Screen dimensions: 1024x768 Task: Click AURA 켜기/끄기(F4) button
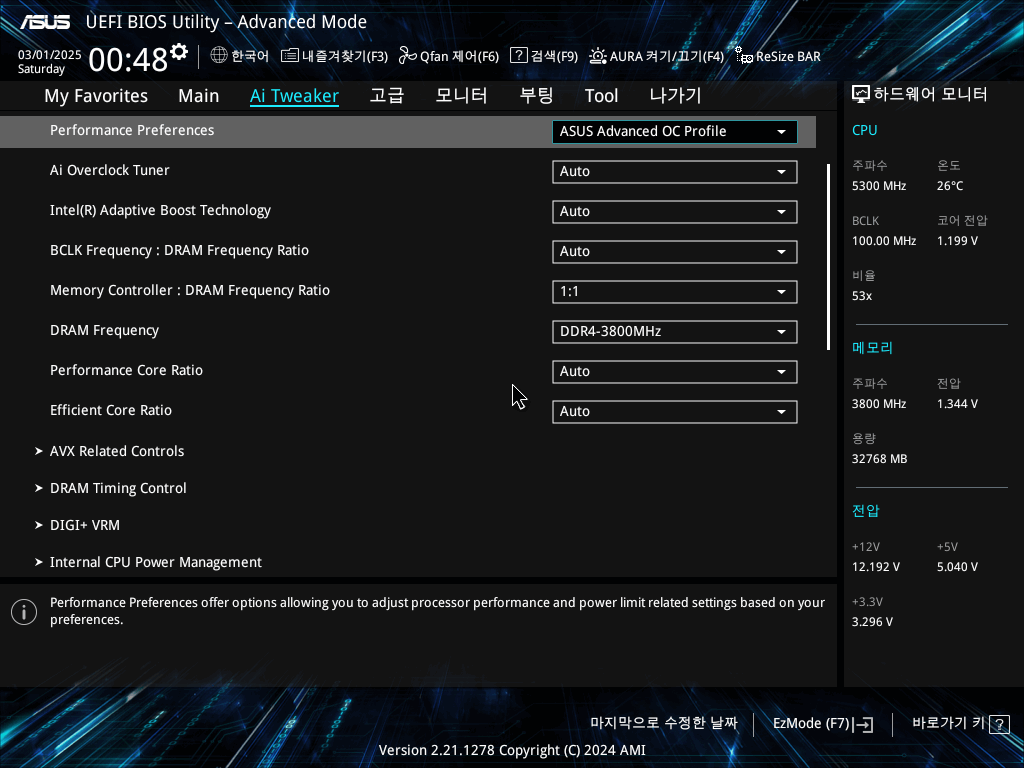click(656, 56)
